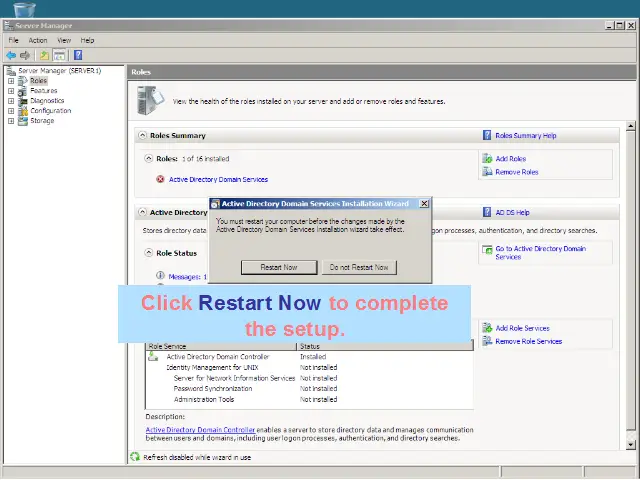Image resolution: width=640 pixels, height=480 pixels.
Task: Click the red error icon beside Active Directory Domain Services
Action: [x=160, y=179]
